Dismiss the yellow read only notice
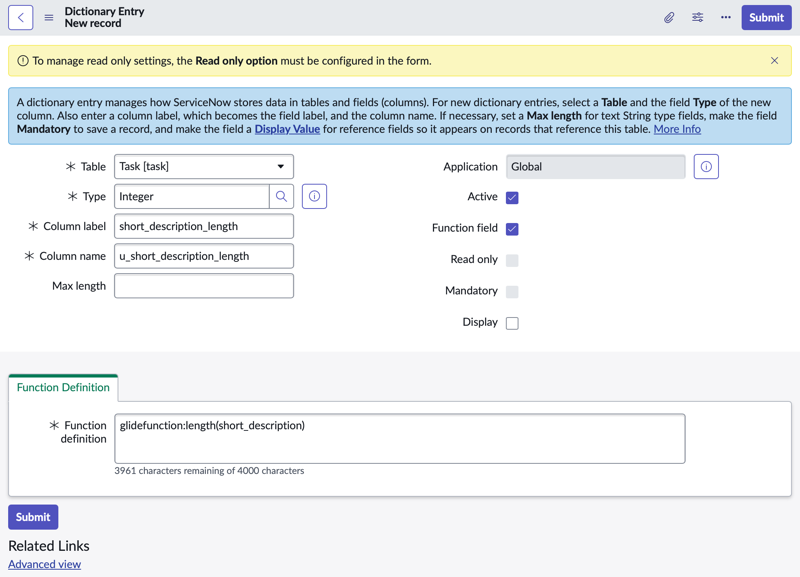The width and height of the screenshot is (800, 577). tap(774, 61)
